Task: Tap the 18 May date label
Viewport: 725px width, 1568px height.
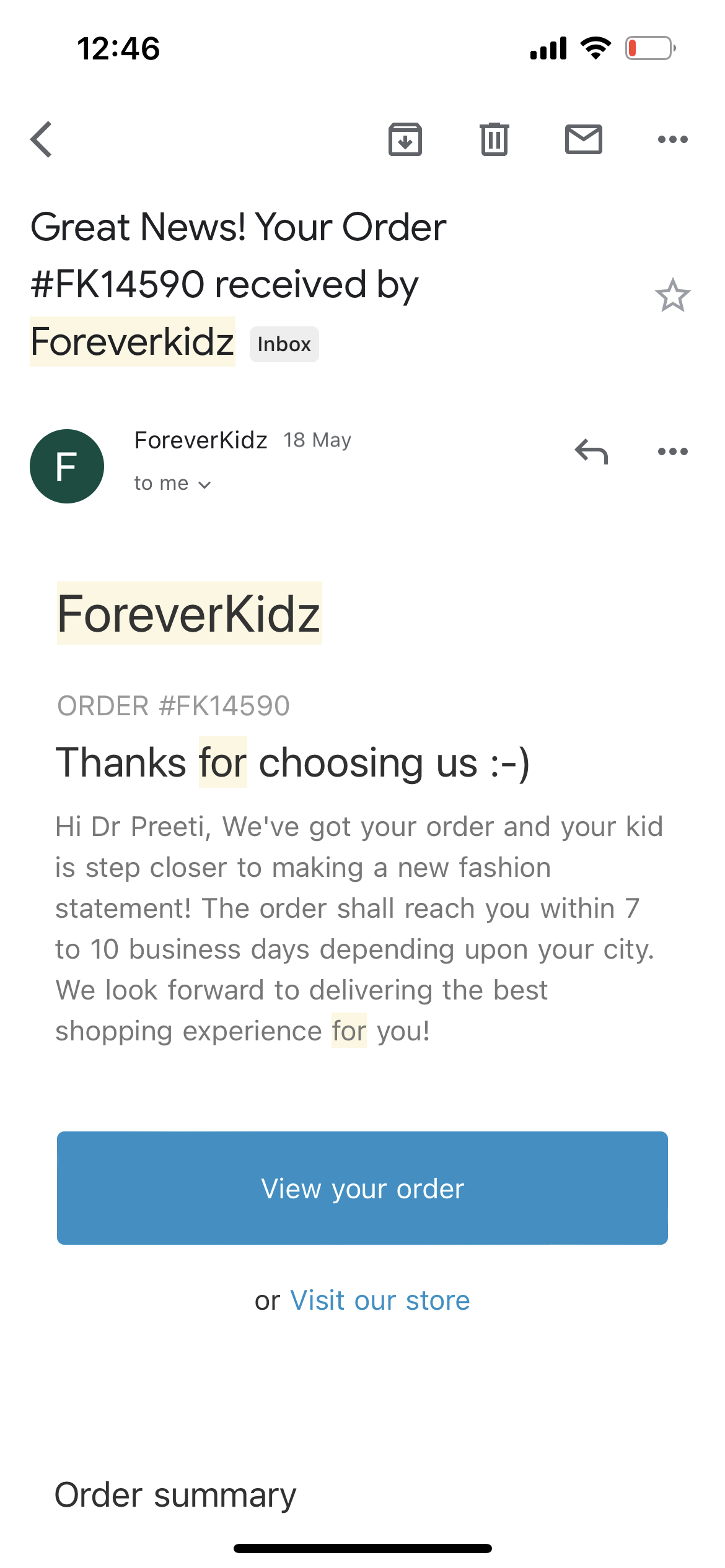Action: 317,440
